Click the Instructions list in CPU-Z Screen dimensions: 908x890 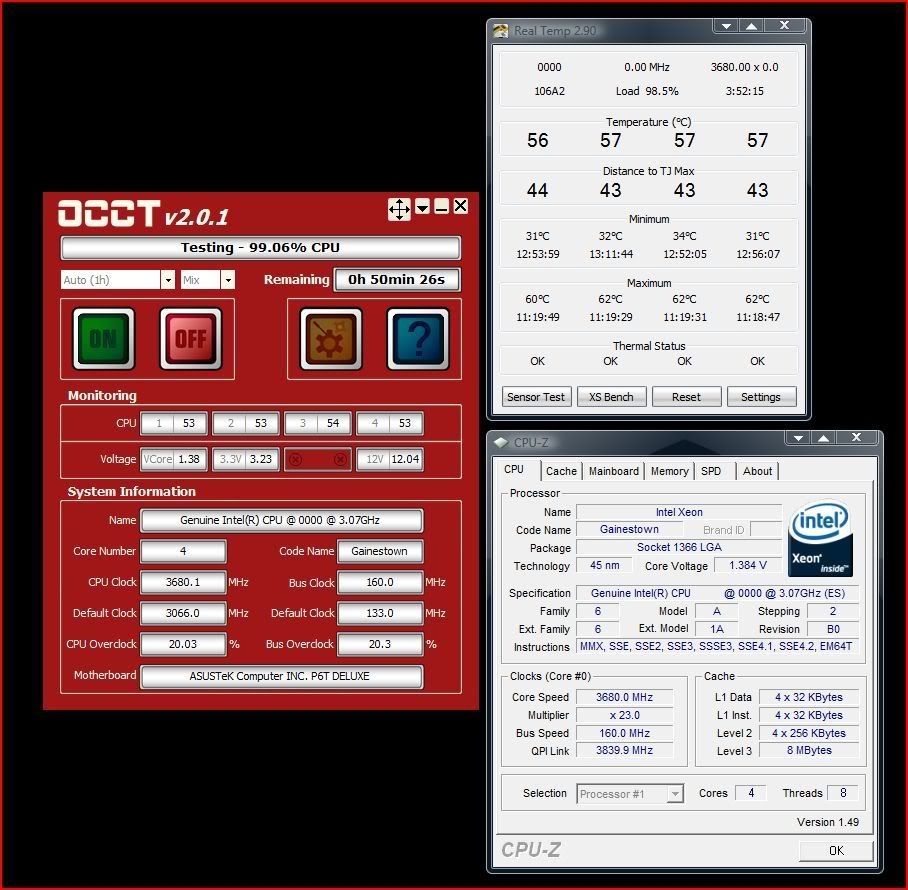click(716, 647)
